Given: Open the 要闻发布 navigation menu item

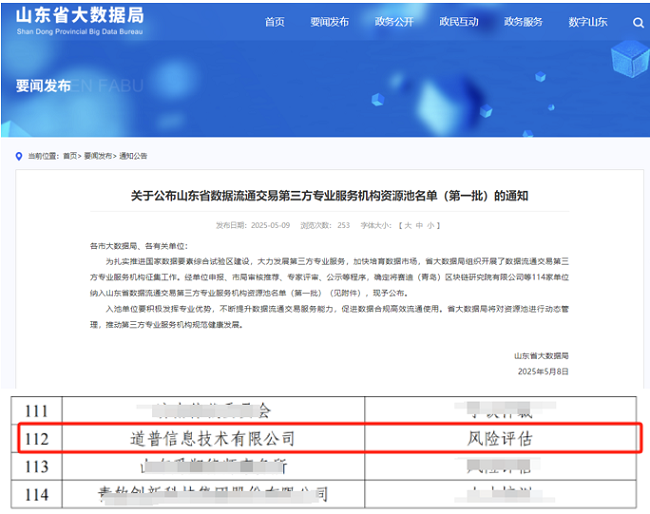Looking at the screenshot, I should 330,22.
